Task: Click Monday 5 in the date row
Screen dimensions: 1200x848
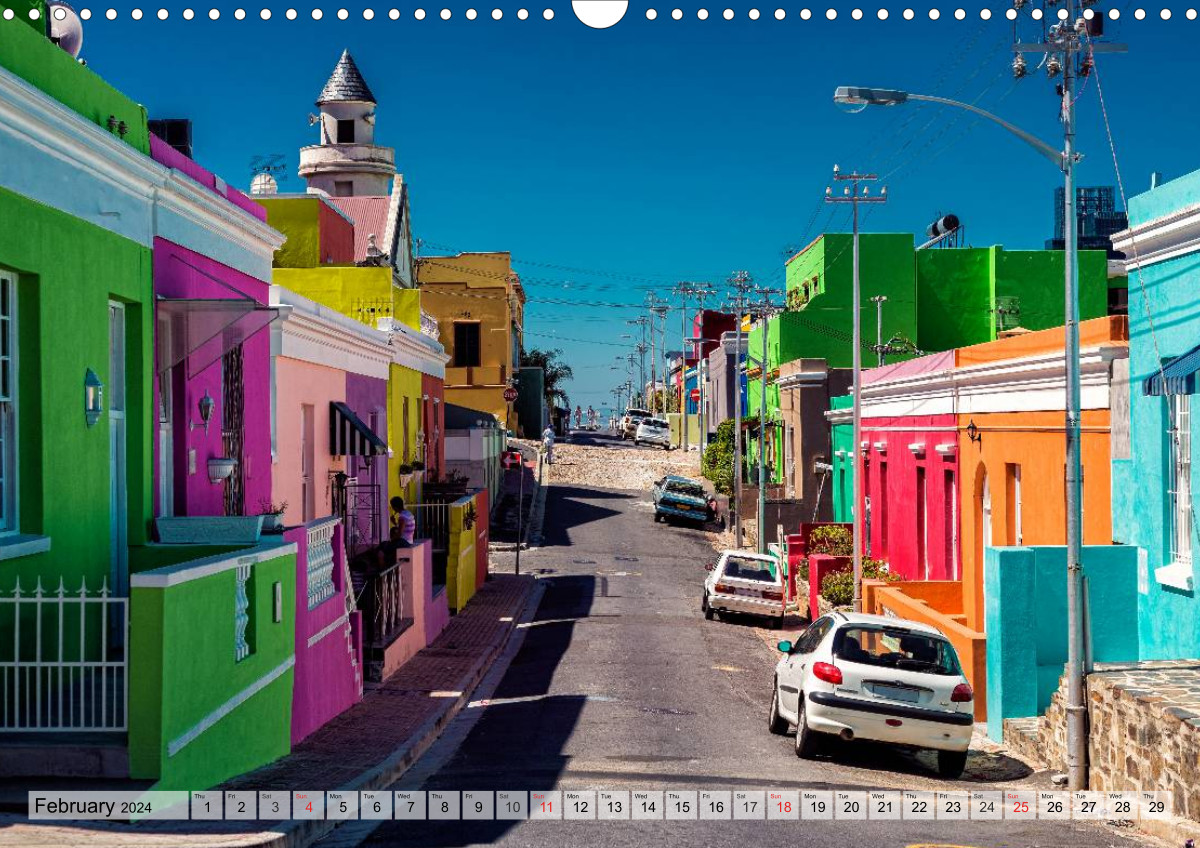Action: (x=342, y=806)
